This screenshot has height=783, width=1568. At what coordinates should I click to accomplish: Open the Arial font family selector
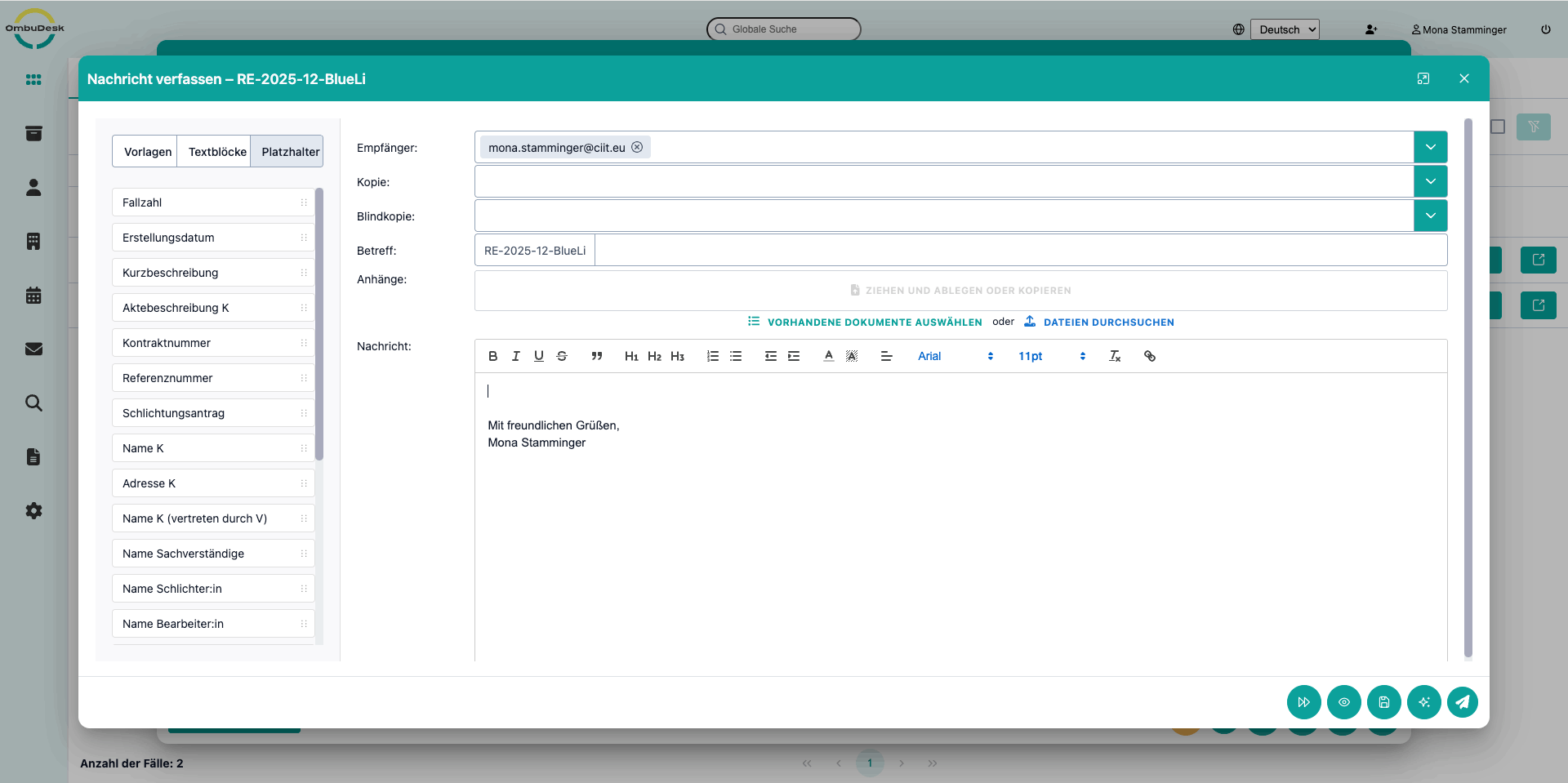tap(955, 356)
